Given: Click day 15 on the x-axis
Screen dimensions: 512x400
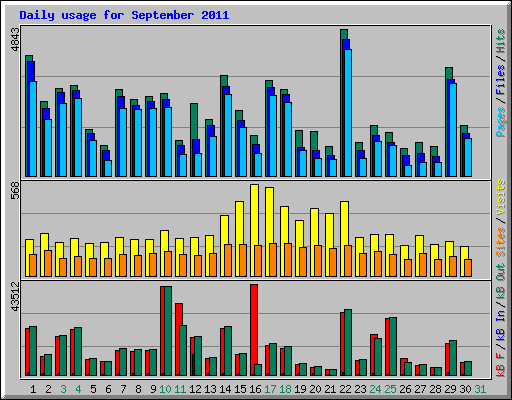Looking at the screenshot, I should click(240, 389).
